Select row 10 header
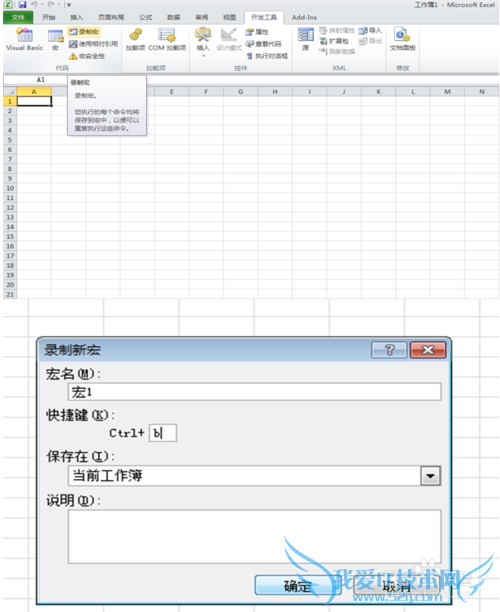The height and width of the screenshot is (612, 500). (10, 188)
